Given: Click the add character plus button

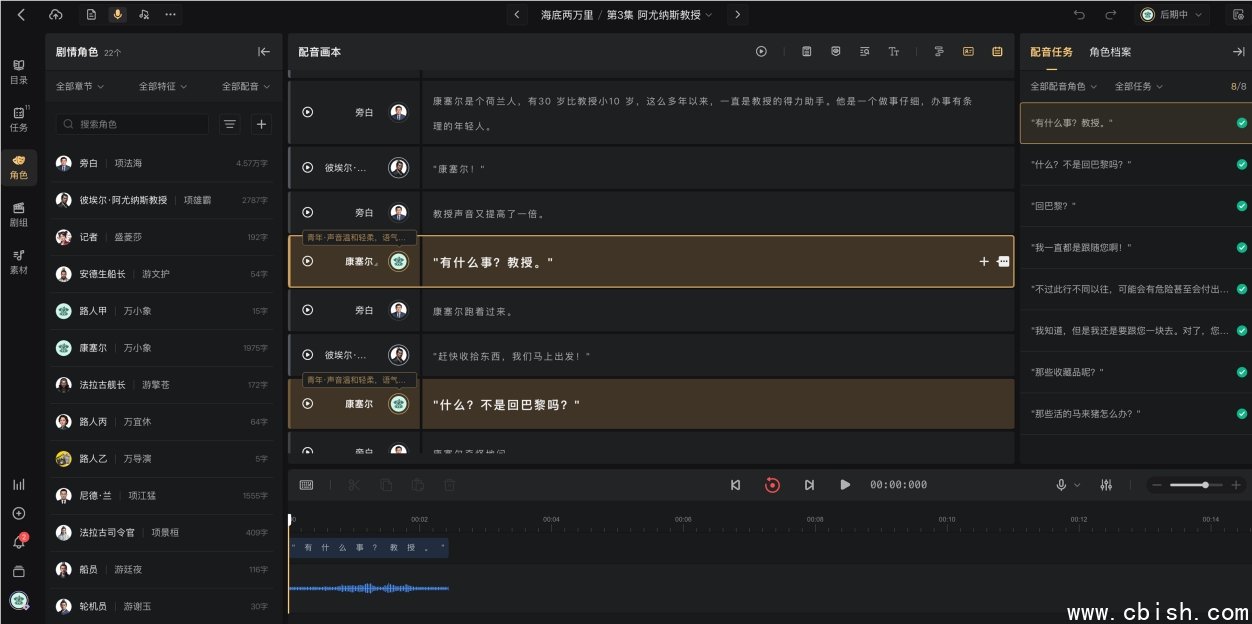Looking at the screenshot, I should pos(261,124).
